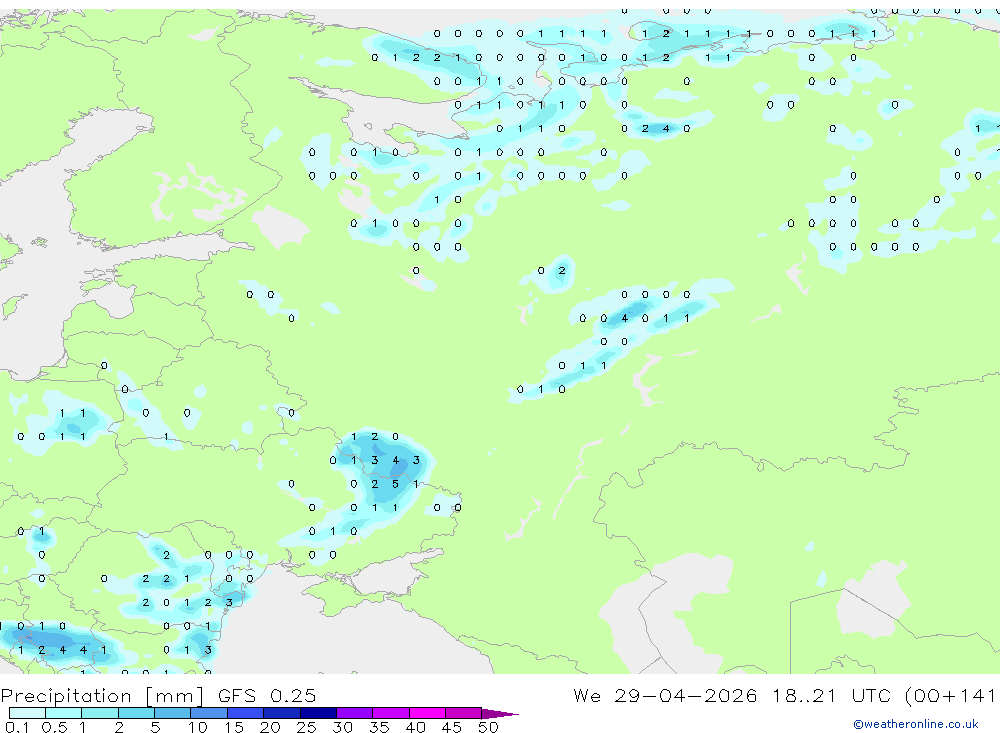The width and height of the screenshot is (1000, 733).
Task: Click the 'Precipitation [mm]' title text
Action: pos(102,696)
